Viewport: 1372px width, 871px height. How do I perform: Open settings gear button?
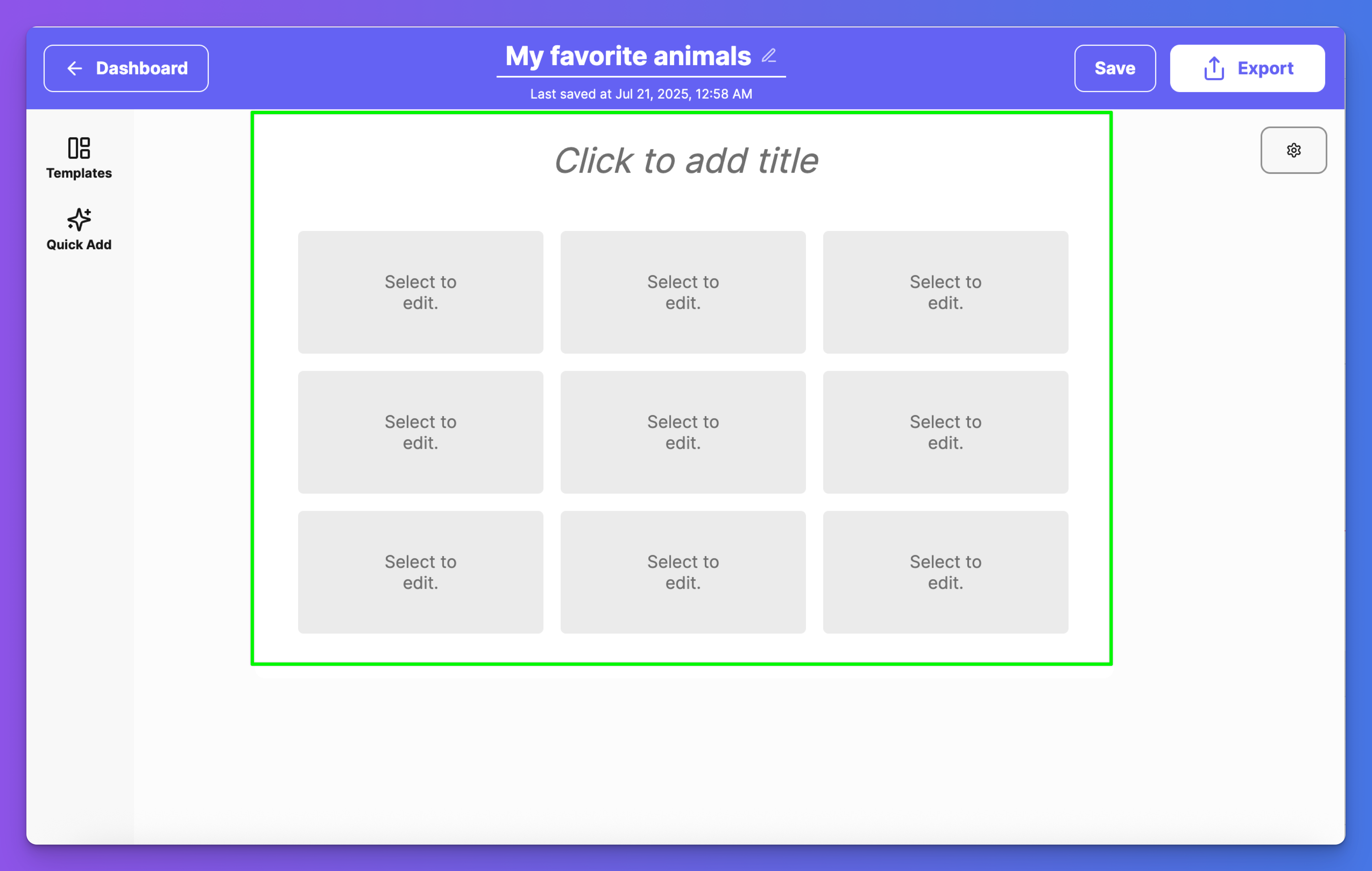click(x=1294, y=150)
